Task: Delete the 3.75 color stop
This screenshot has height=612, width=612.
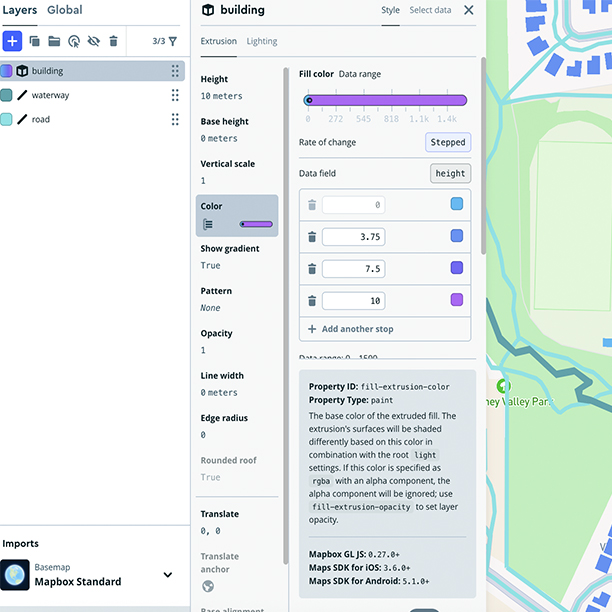Action: click(x=312, y=237)
